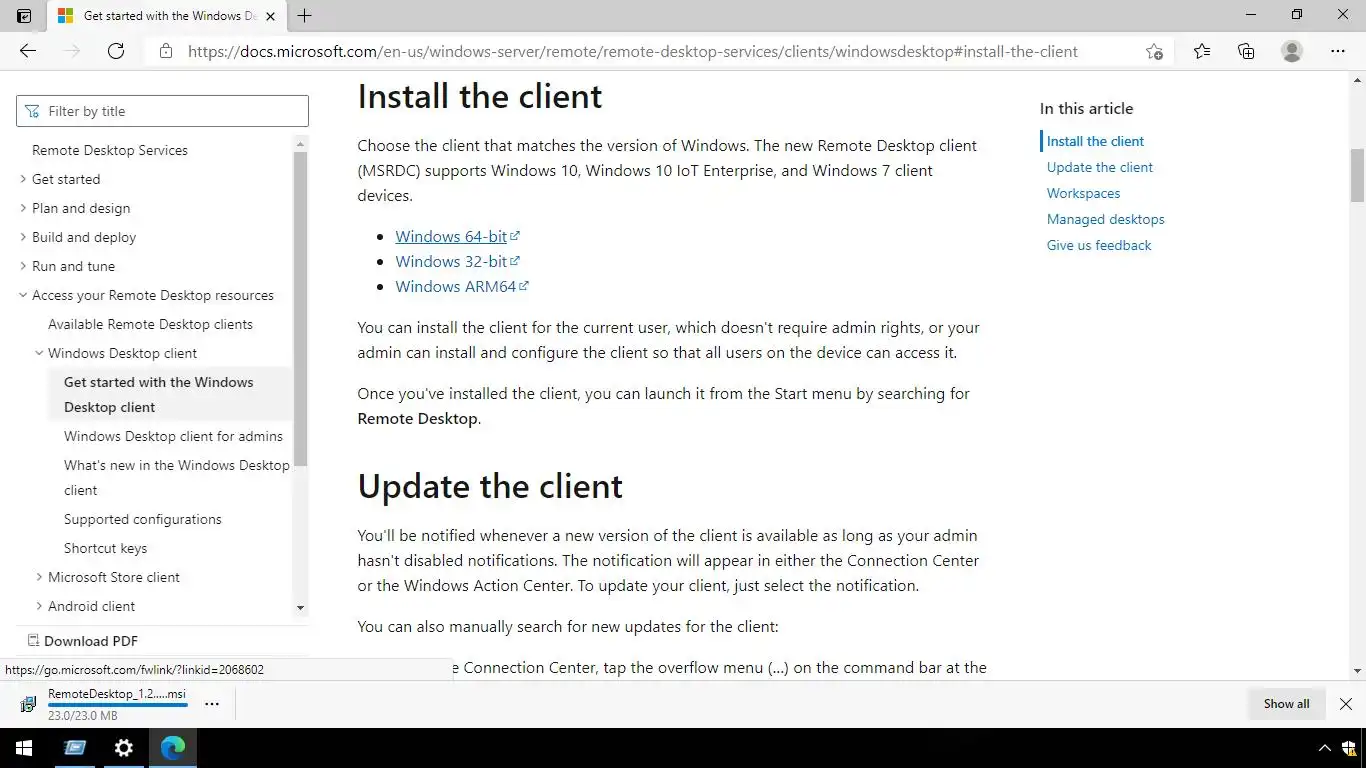Jump to Update the client section

(1099, 167)
